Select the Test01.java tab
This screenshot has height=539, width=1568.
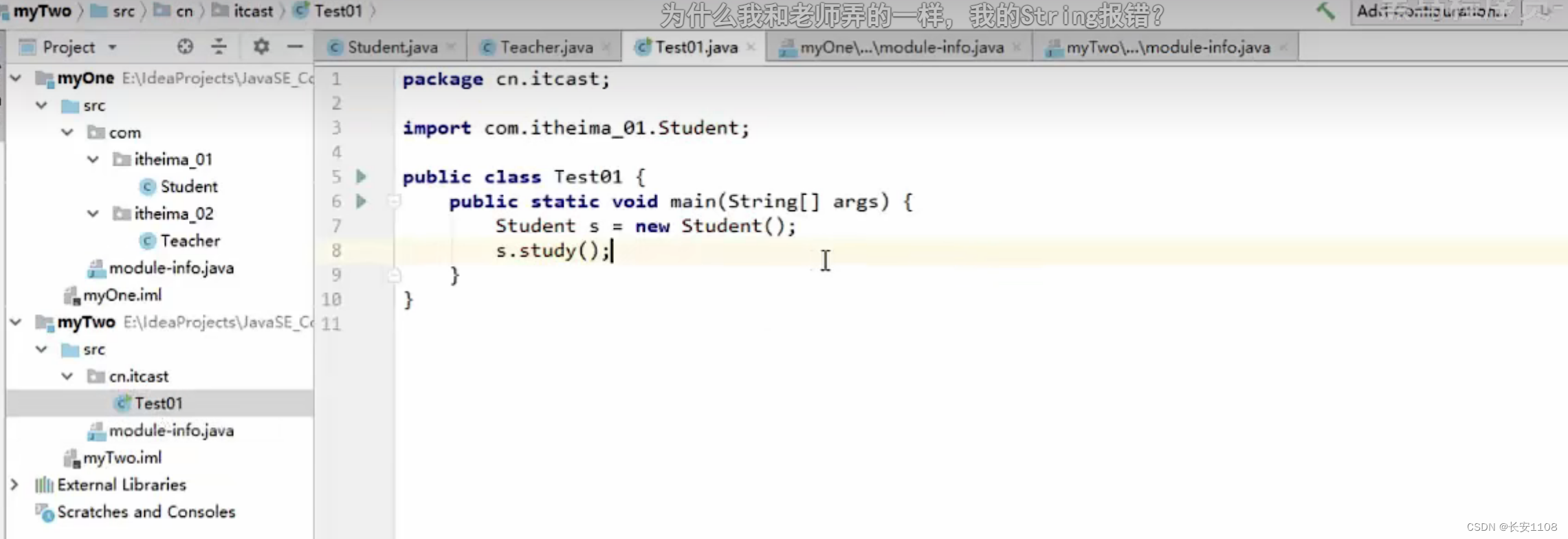point(696,47)
